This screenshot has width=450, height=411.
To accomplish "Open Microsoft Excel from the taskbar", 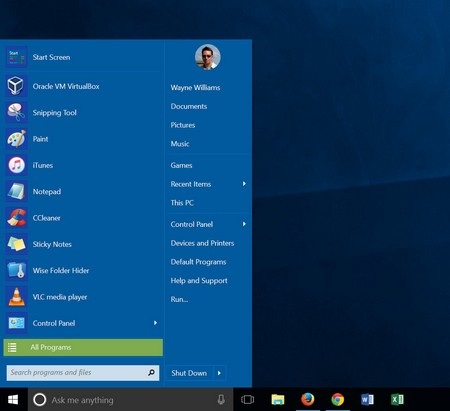I will point(397,399).
